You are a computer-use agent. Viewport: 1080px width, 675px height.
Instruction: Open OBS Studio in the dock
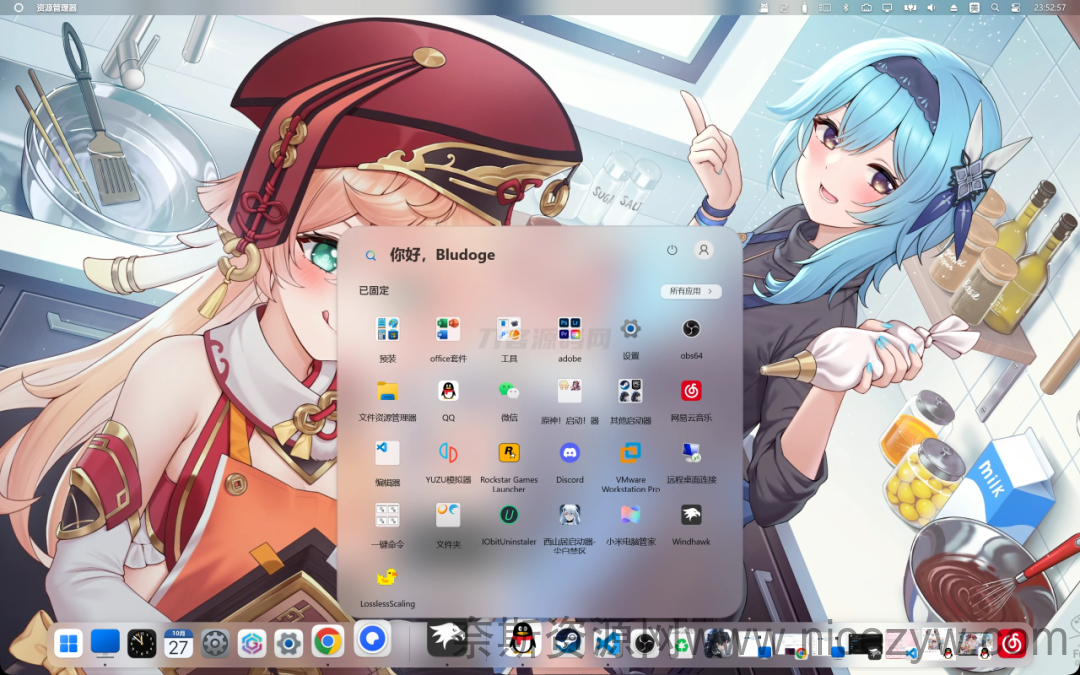[644, 644]
